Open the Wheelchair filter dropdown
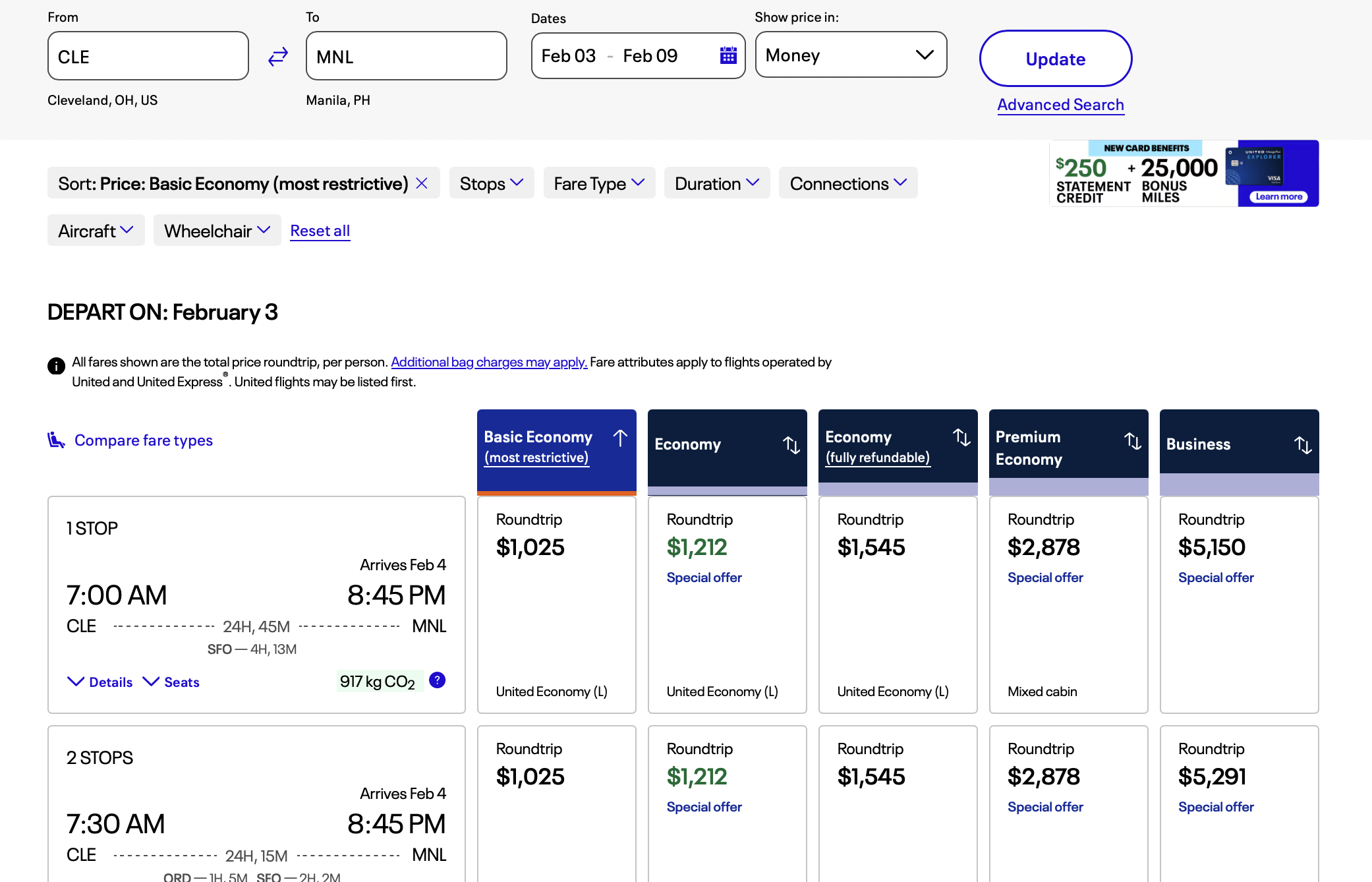The height and width of the screenshot is (882, 1372). pos(217,231)
